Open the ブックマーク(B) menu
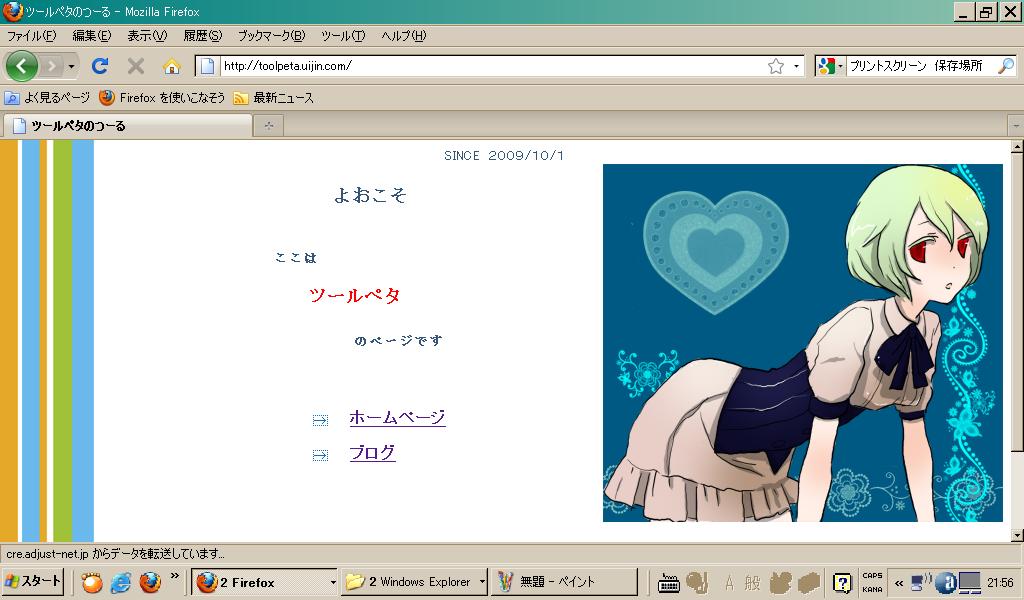1024x600 pixels. click(271, 36)
